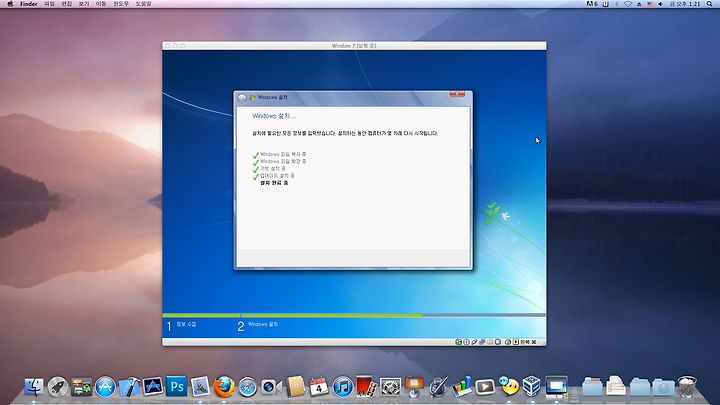
Task: Click VirtualBox display status icon
Action: pyautogui.click(x=497, y=342)
